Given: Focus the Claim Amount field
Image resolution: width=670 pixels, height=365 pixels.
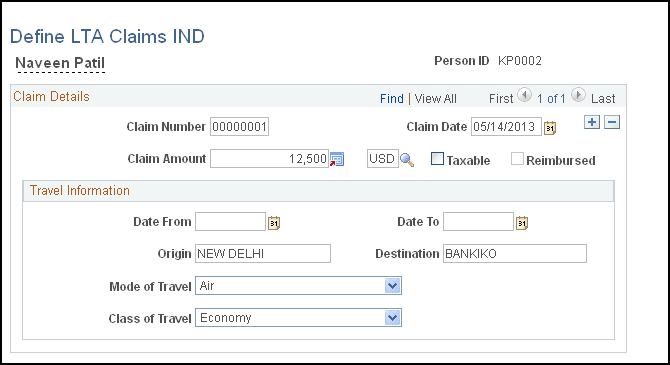Looking at the screenshot, I should pos(269,159).
